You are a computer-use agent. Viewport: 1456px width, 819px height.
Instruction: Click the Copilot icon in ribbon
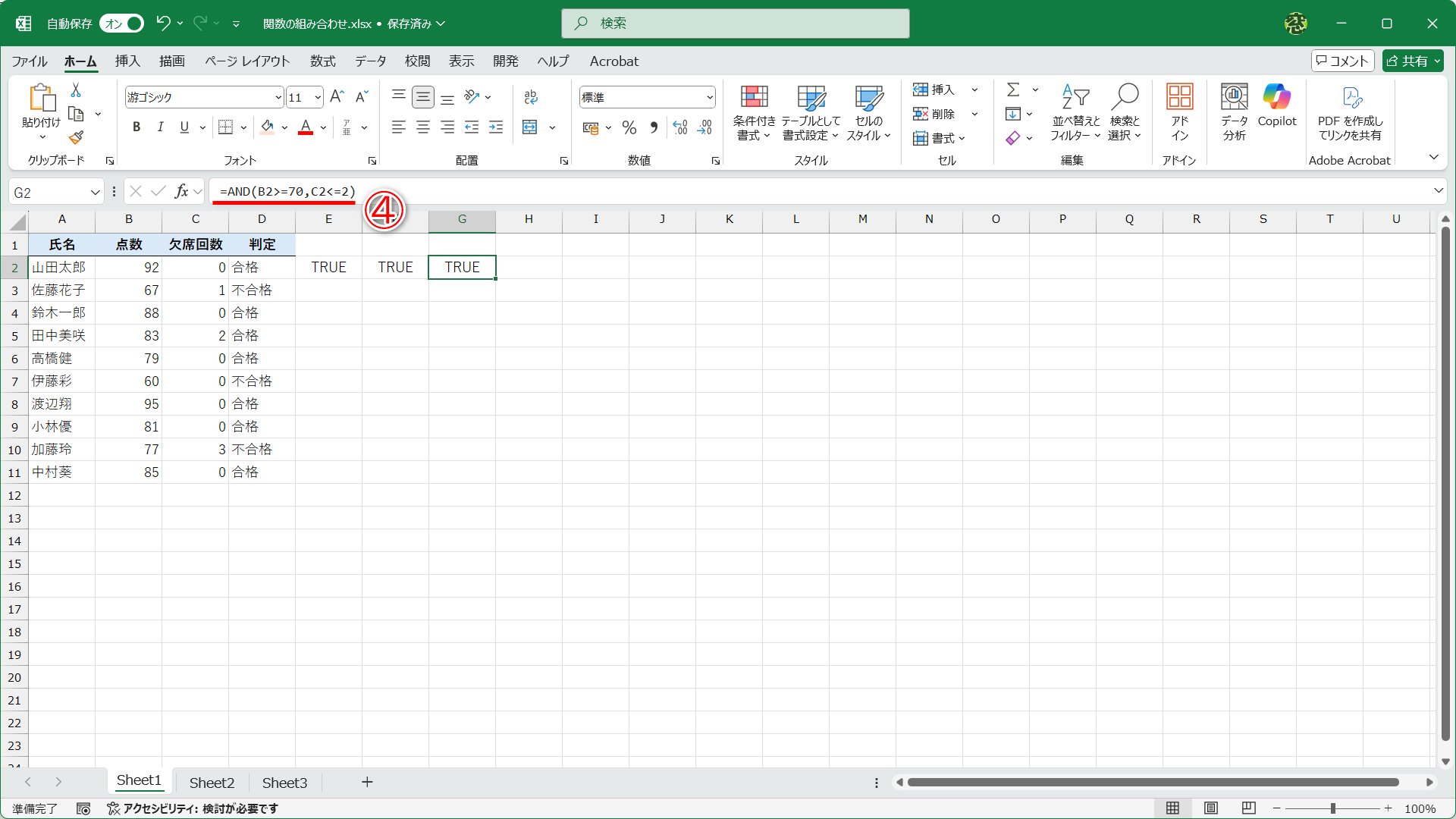[1276, 98]
